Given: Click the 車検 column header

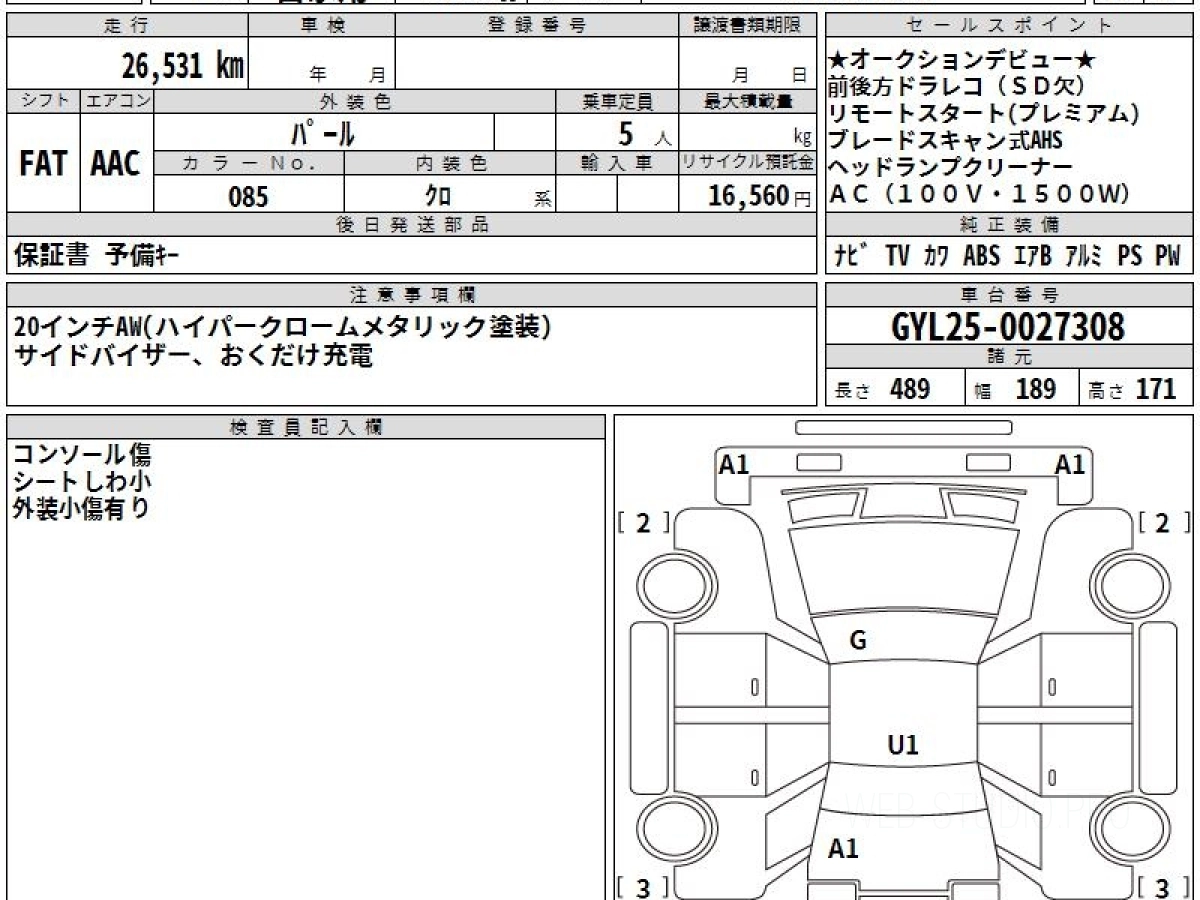Looking at the screenshot, I should point(321,26).
